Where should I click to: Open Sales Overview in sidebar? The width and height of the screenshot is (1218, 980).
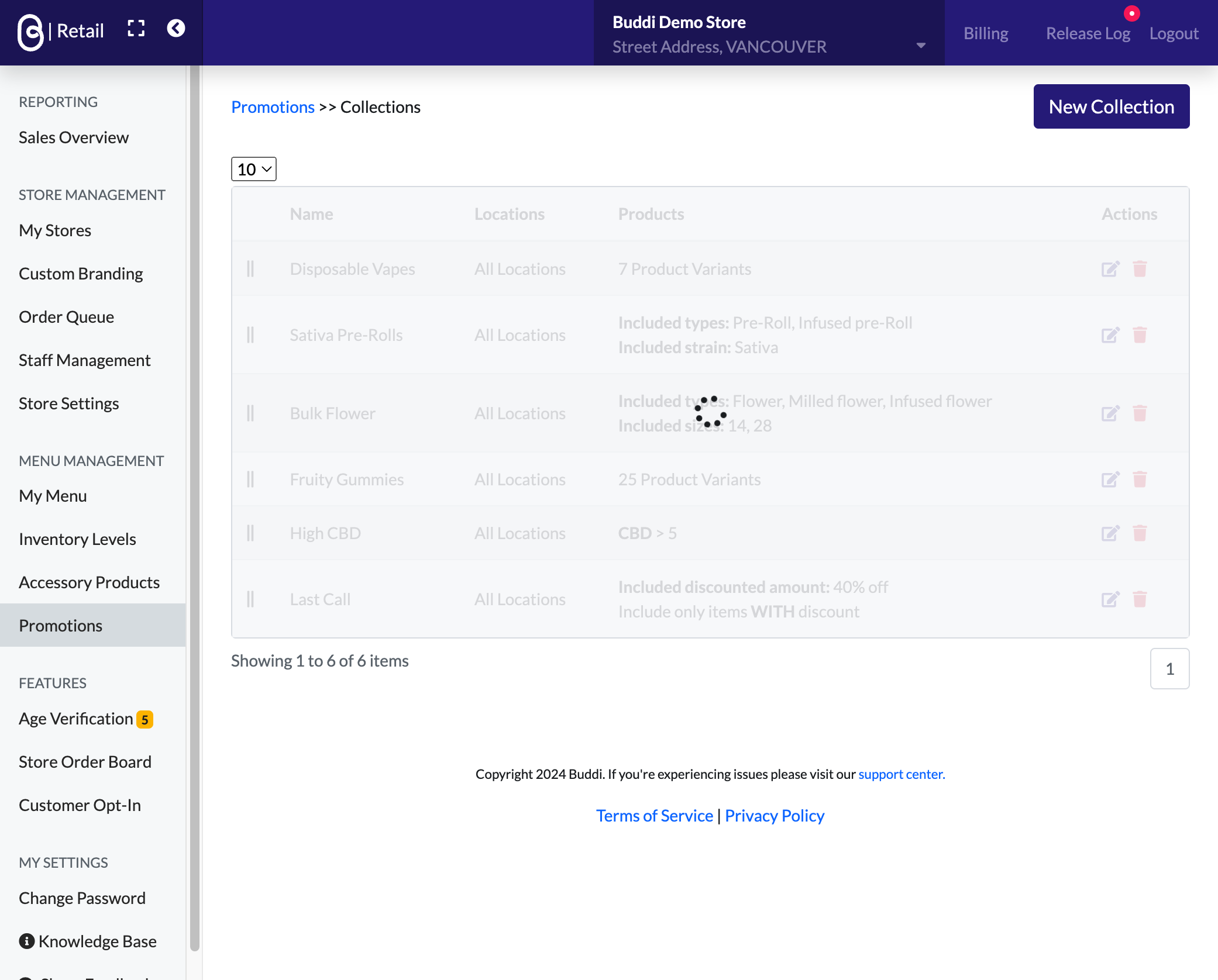(74, 137)
